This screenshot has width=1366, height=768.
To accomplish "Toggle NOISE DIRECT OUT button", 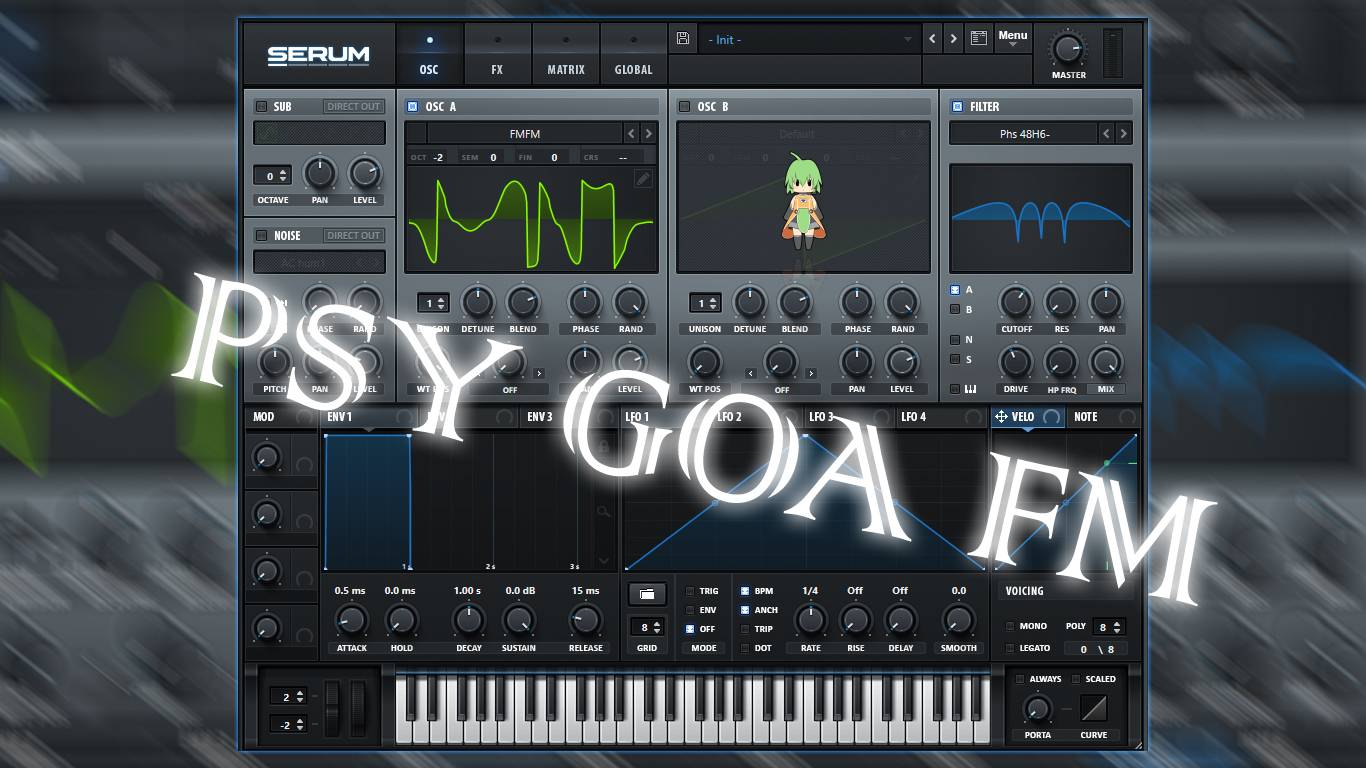I will coord(354,235).
